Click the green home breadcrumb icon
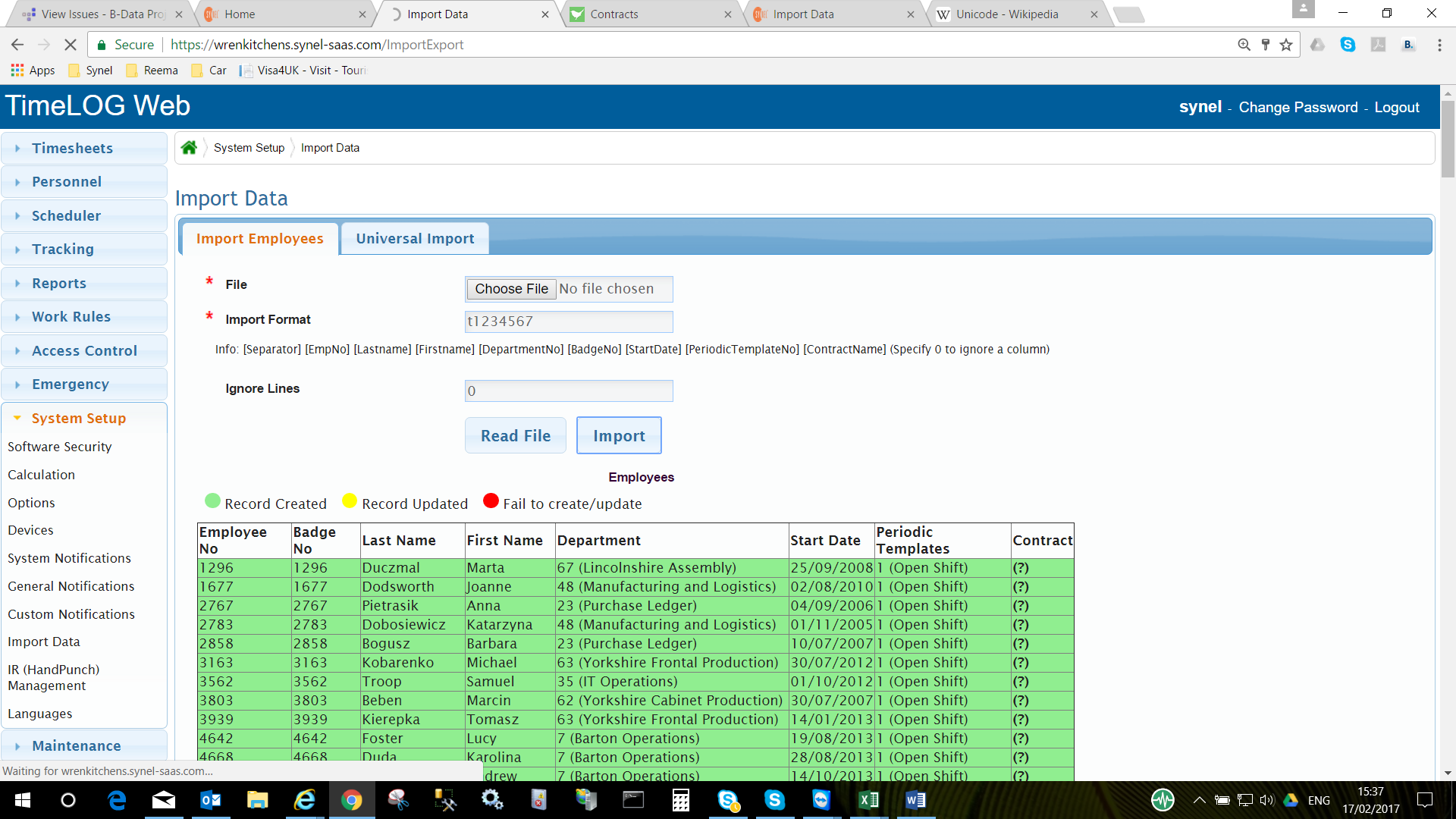1456x819 pixels. click(190, 148)
